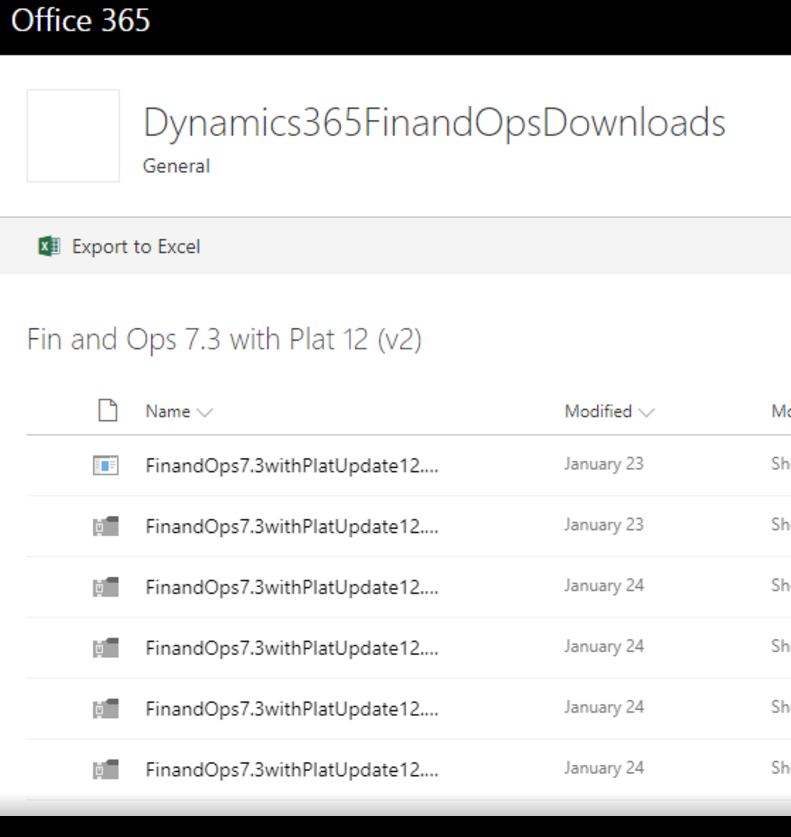Click January 24 date in third row

604,586
